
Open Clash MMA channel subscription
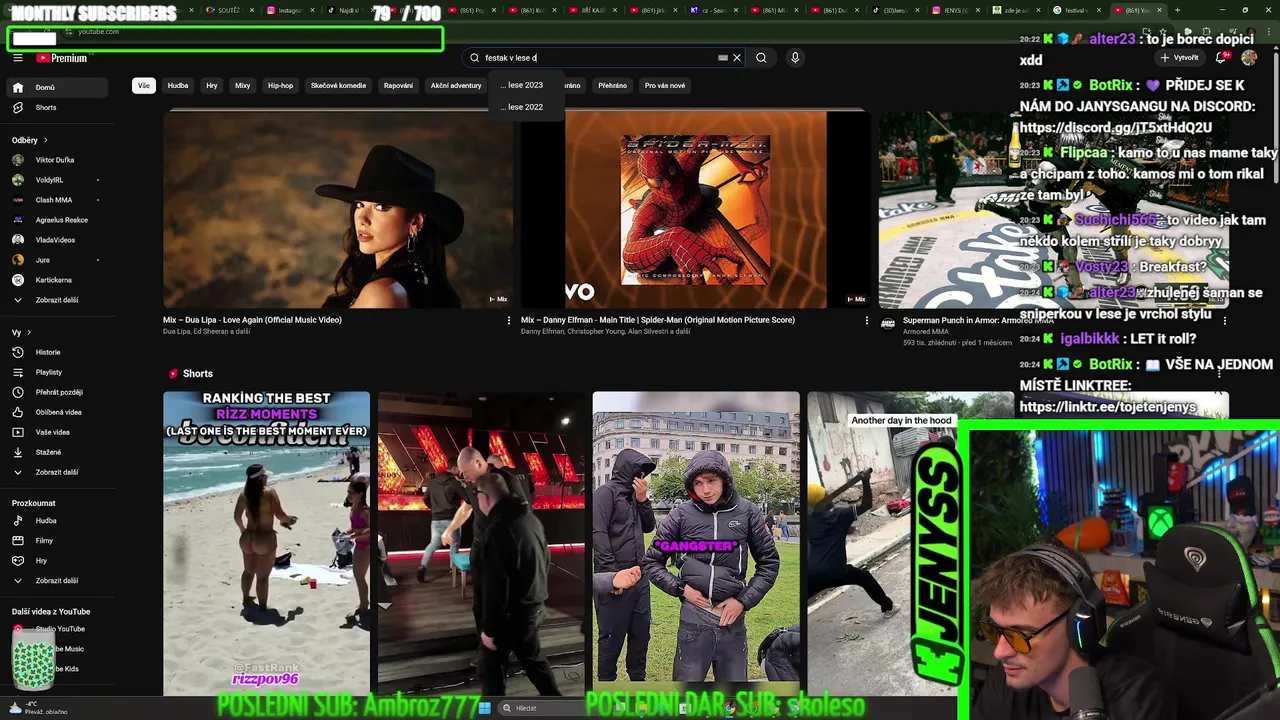tap(55, 200)
